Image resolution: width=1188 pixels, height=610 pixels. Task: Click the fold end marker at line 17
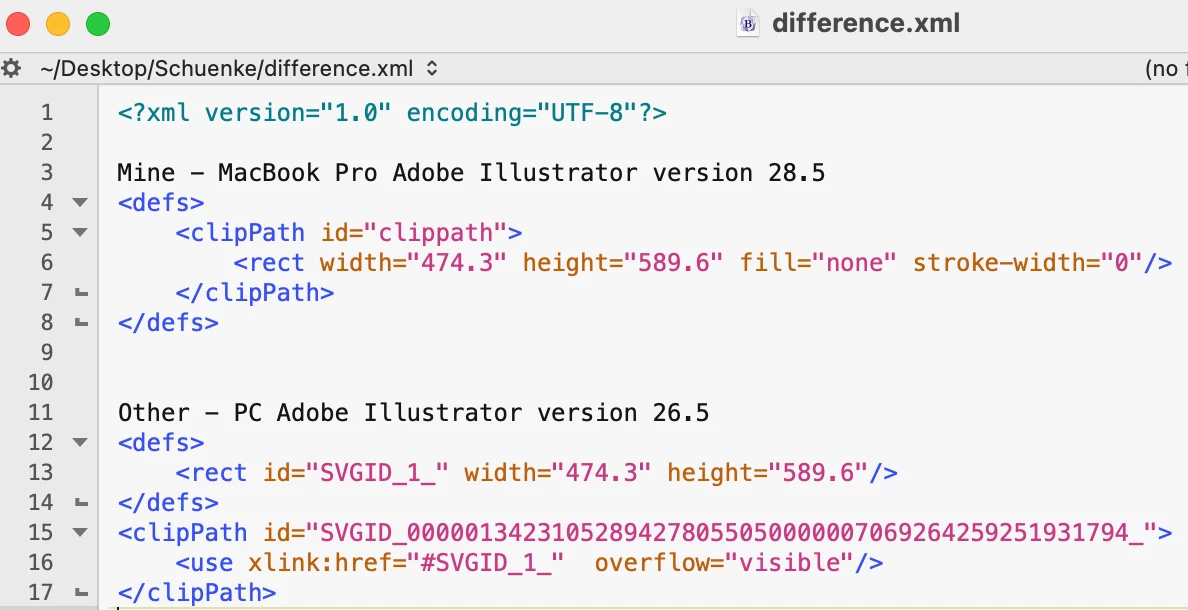click(x=81, y=593)
